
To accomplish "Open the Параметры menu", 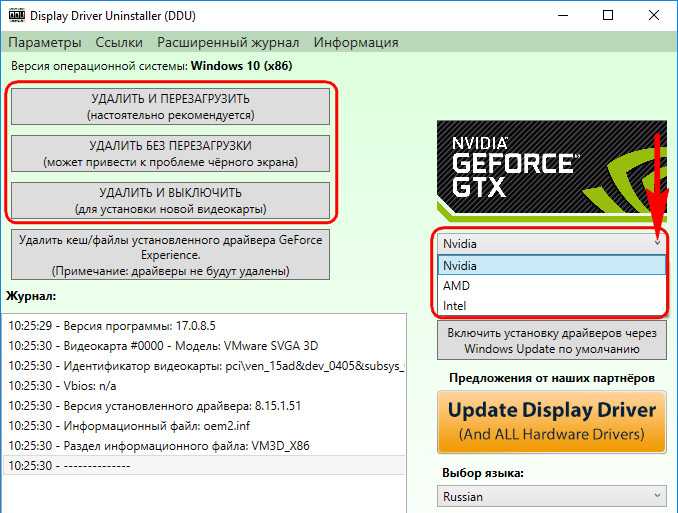I will (x=45, y=42).
